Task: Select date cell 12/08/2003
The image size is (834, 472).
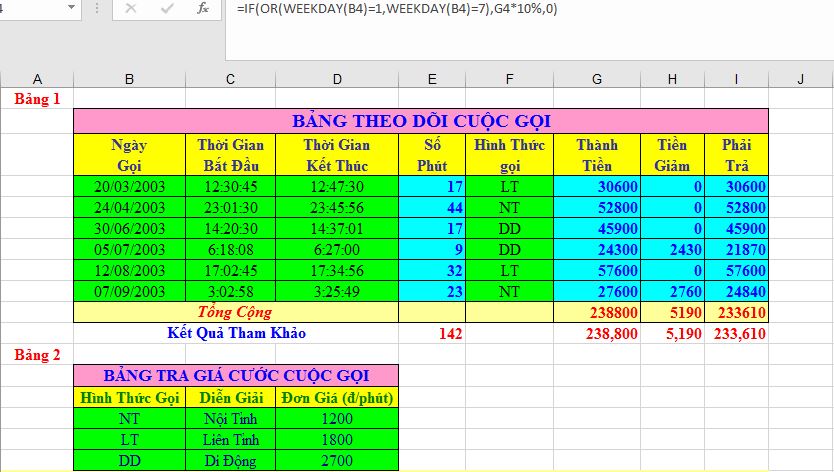Action: (129, 270)
